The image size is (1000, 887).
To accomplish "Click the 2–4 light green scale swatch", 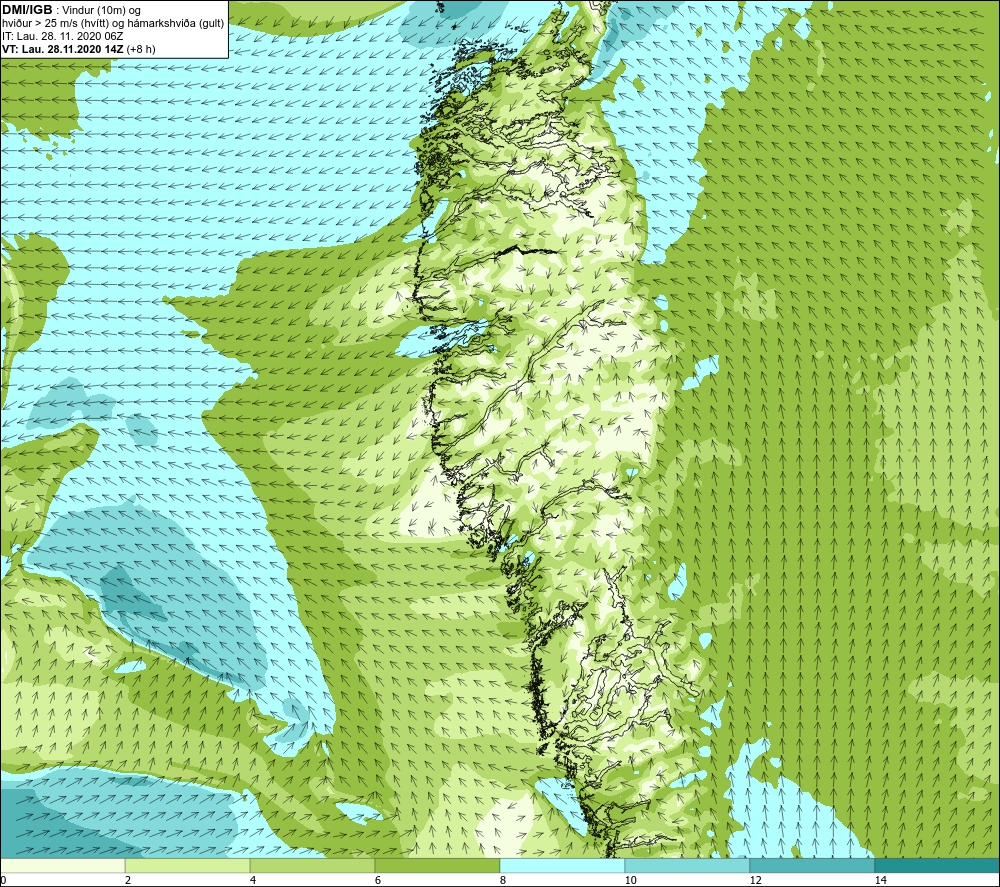I will click(x=188, y=866).
